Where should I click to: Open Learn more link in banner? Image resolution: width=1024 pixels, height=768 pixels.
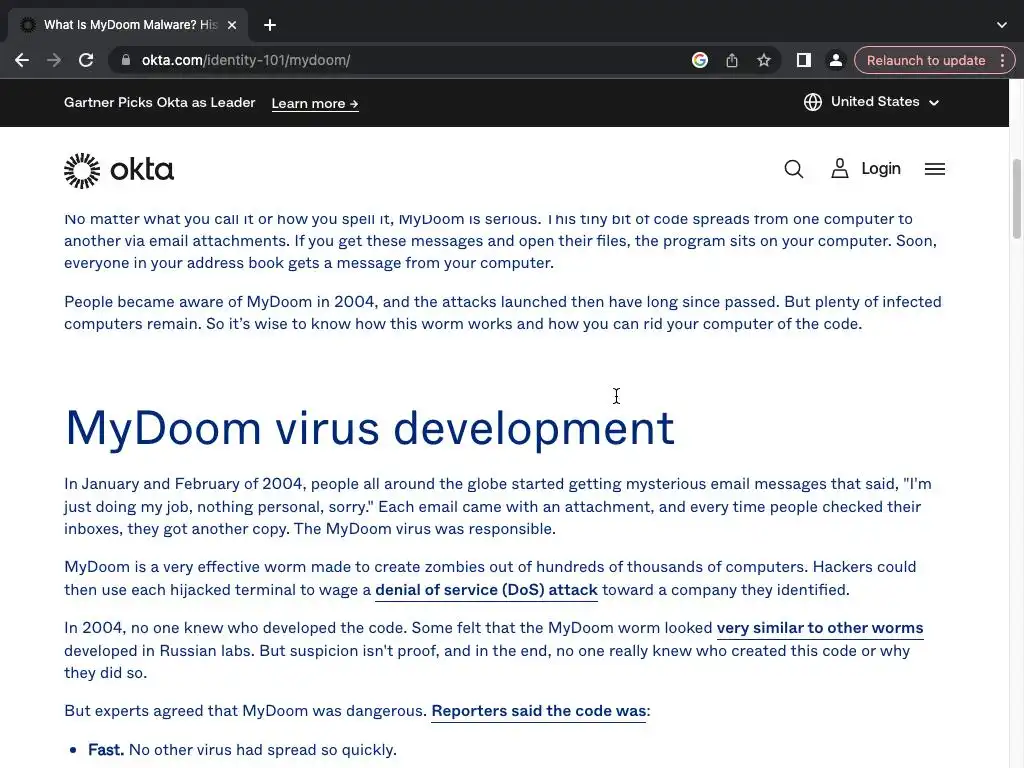click(x=315, y=103)
